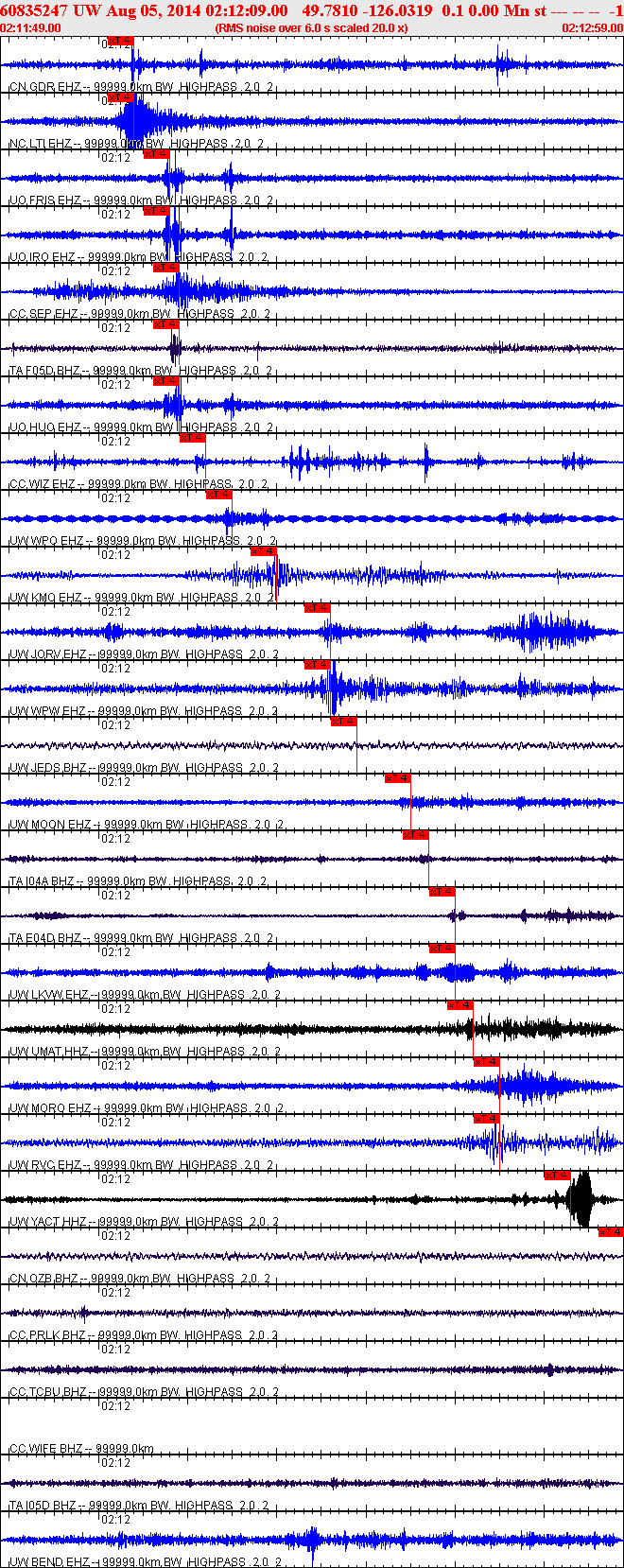Screen dimensions: 624x1568
Task: Select the red pick flag on TA.E04D trace
Action: pyautogui.click(x=442, y=892)
